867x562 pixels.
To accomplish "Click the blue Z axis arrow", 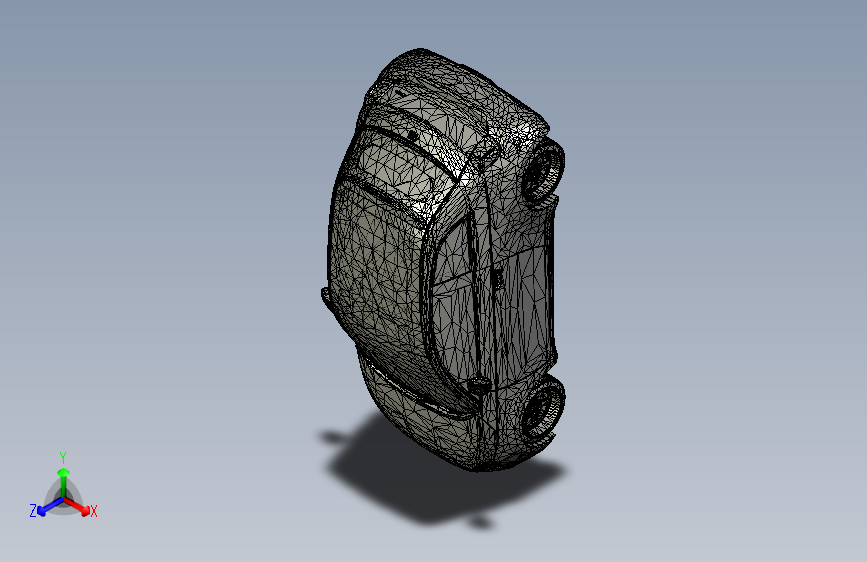I will click(50, 507).
